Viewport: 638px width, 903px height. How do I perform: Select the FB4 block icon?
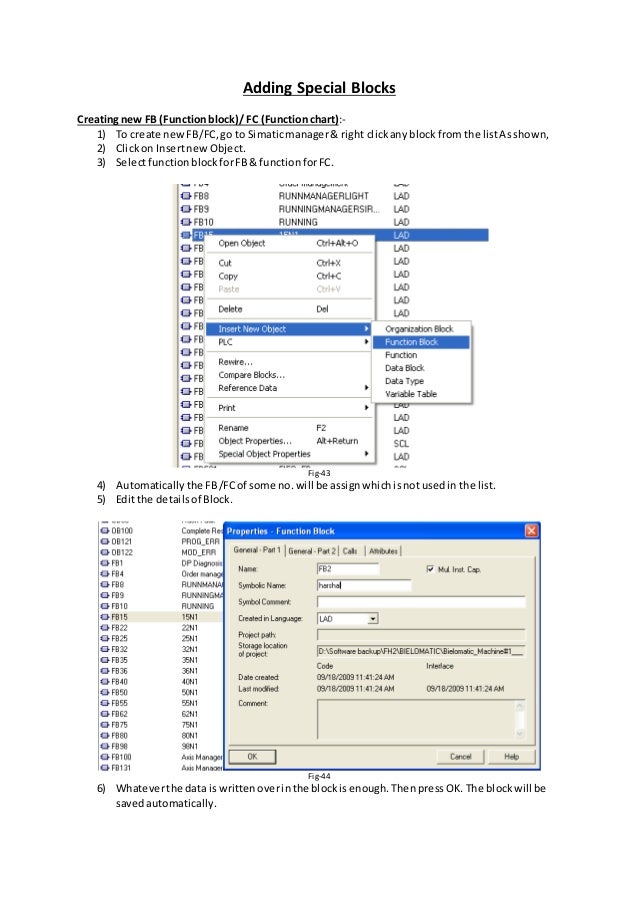[x=105, y=574]
